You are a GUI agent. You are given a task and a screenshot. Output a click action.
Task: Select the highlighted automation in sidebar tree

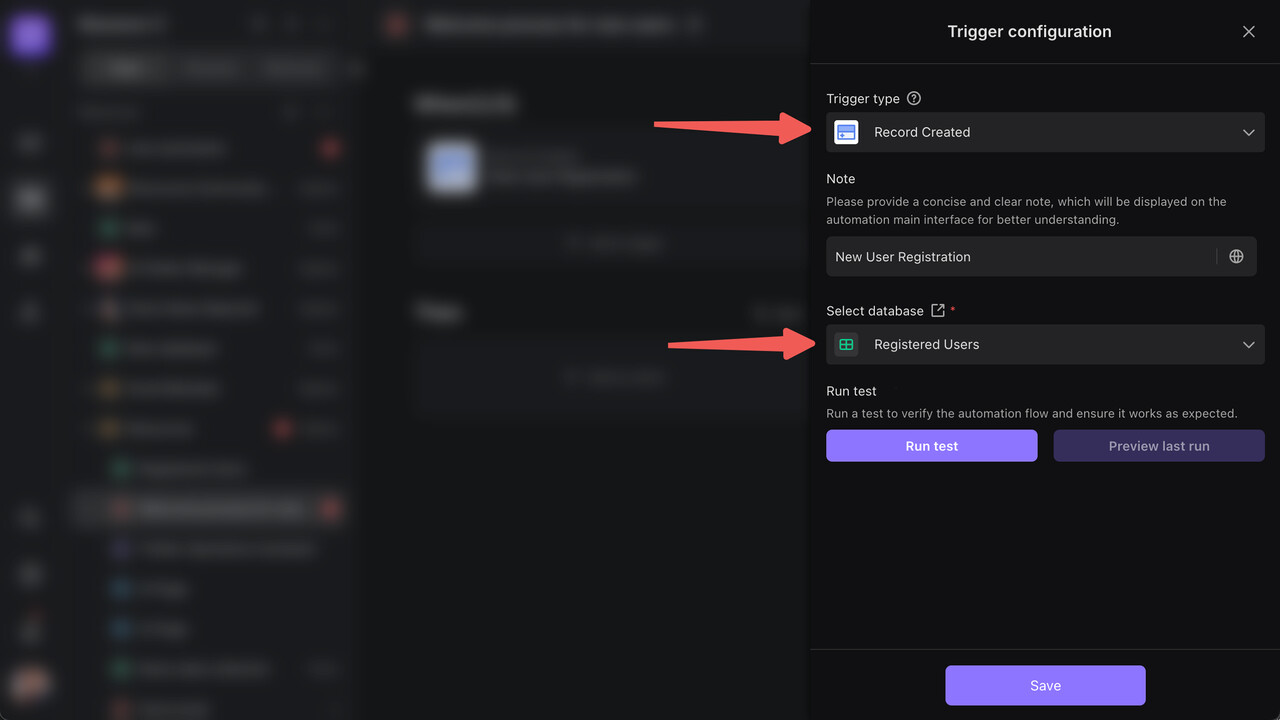[220, 509]
